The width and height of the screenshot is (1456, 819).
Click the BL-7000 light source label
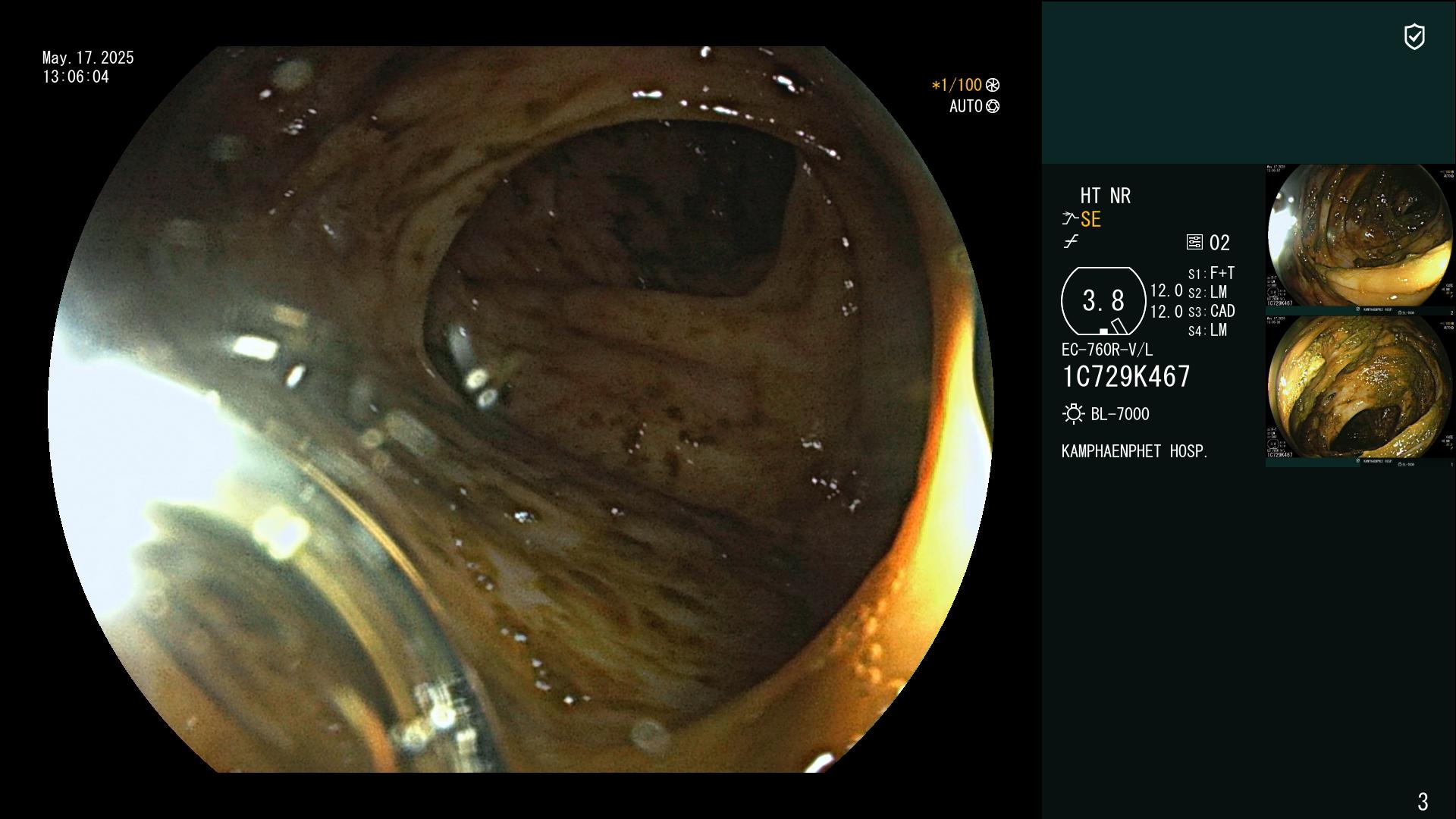pos(1120,415)
